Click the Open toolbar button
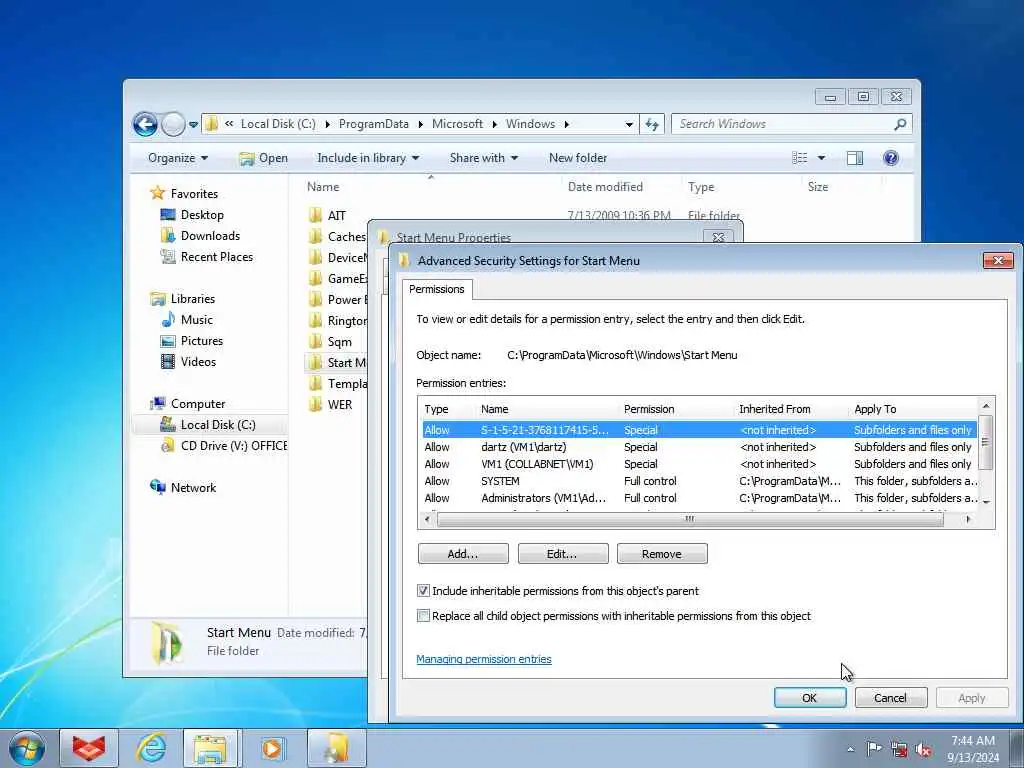This screenshot has width=1024, height=768. (263, 158)
